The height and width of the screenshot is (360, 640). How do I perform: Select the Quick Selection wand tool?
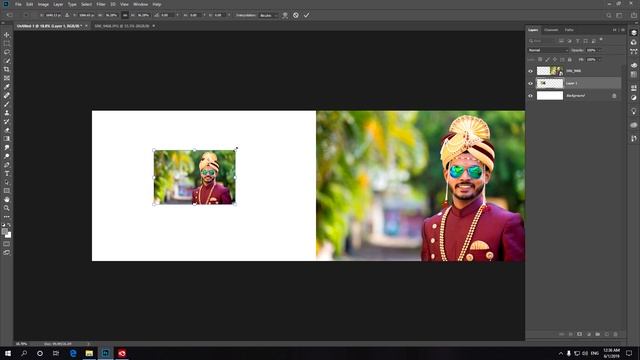click(x=7, y=61)
